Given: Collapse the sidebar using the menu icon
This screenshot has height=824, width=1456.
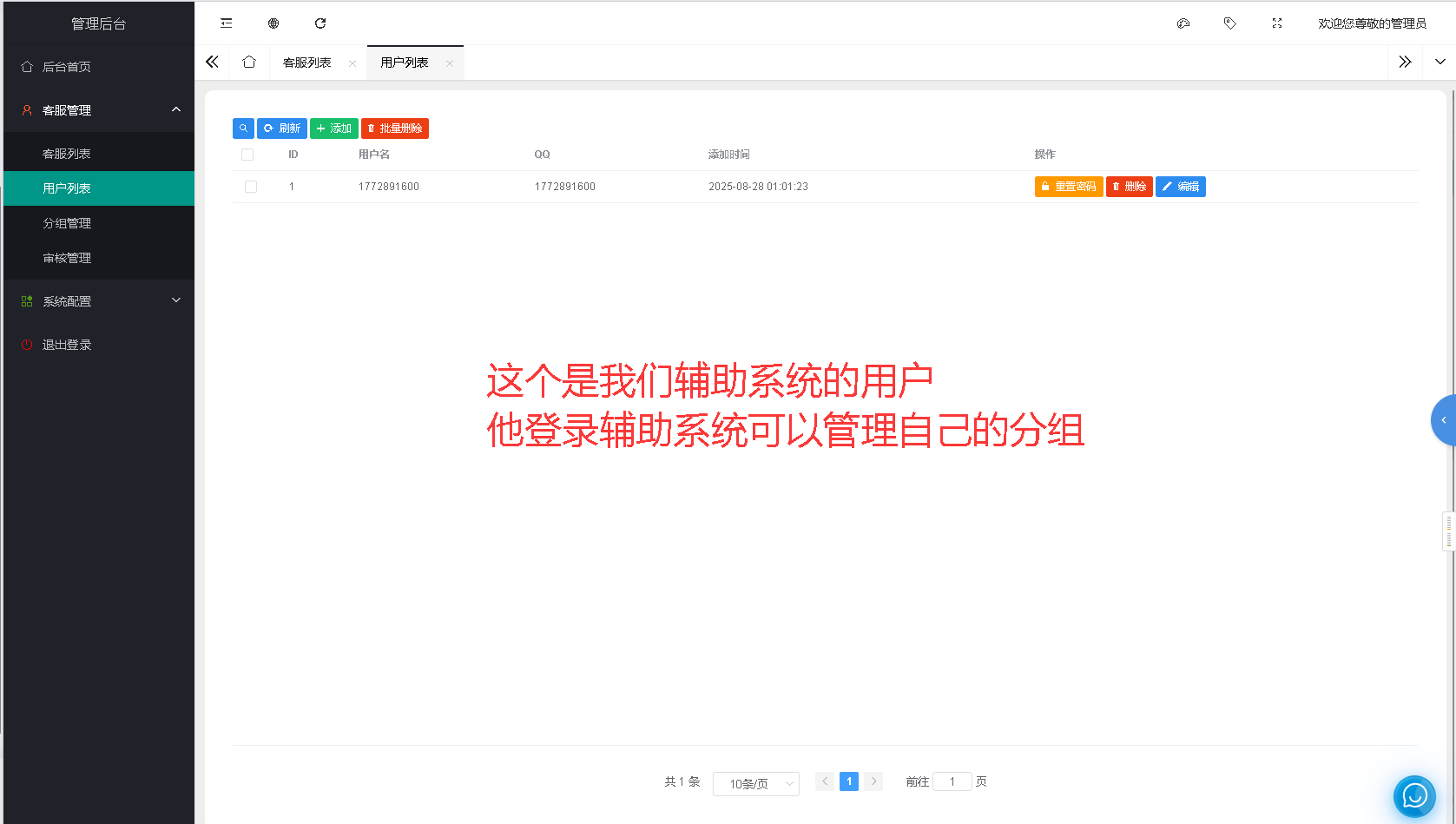Looking at the screenshot, I should coord(226,23).
